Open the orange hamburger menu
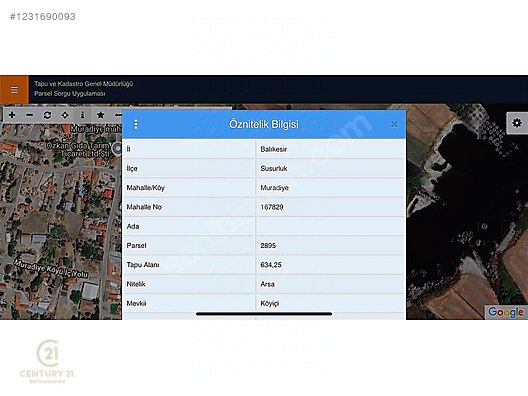 [14, 90]
